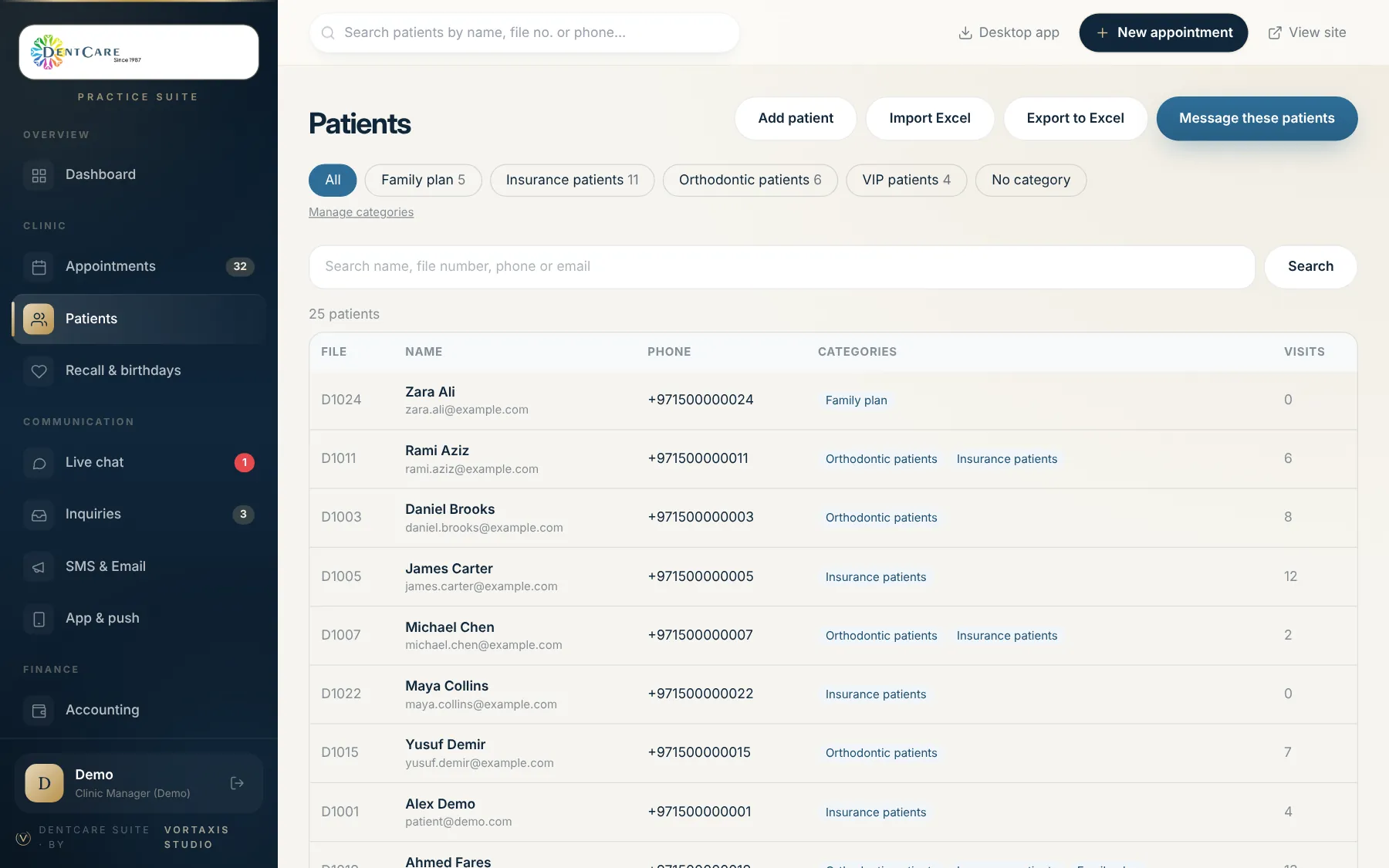The height and width of the screenshot is (868, 1389).
Task: Show patients with No category
Action: [1030, 180]
